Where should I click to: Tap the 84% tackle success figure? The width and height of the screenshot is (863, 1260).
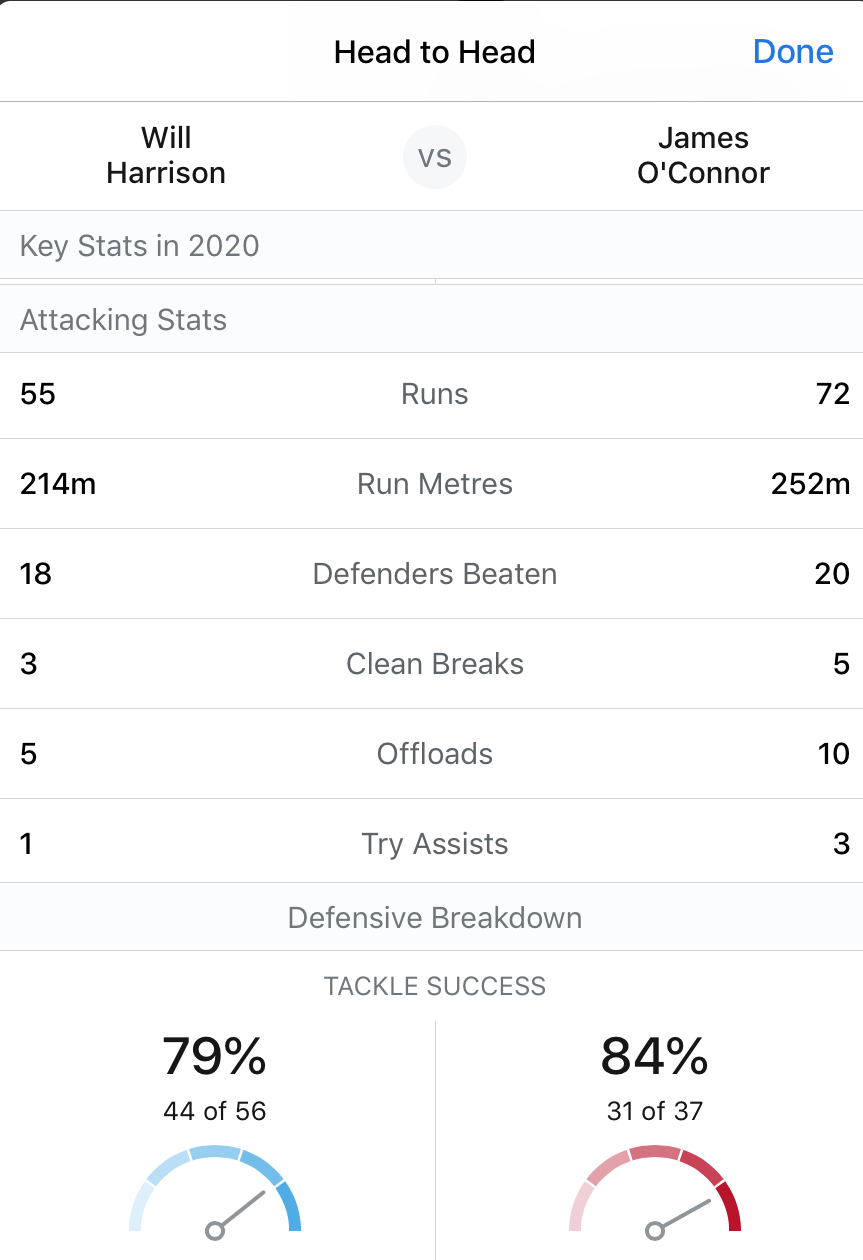(655, 1056)
